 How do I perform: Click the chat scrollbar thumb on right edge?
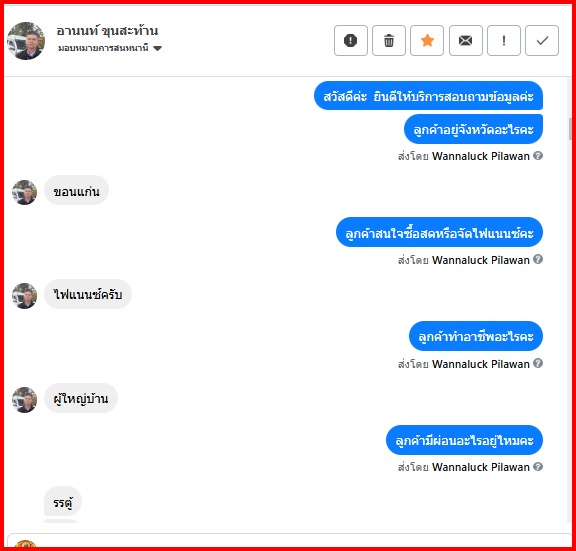coord(570,129)
